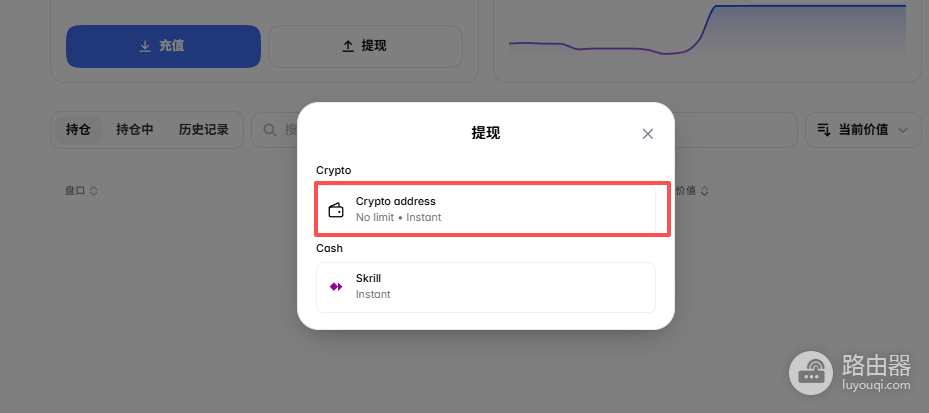The height and width of the screenshot is (413, 929).
Task: Click upload arrow icon on 提现 button
Action: tap(348, 46)
